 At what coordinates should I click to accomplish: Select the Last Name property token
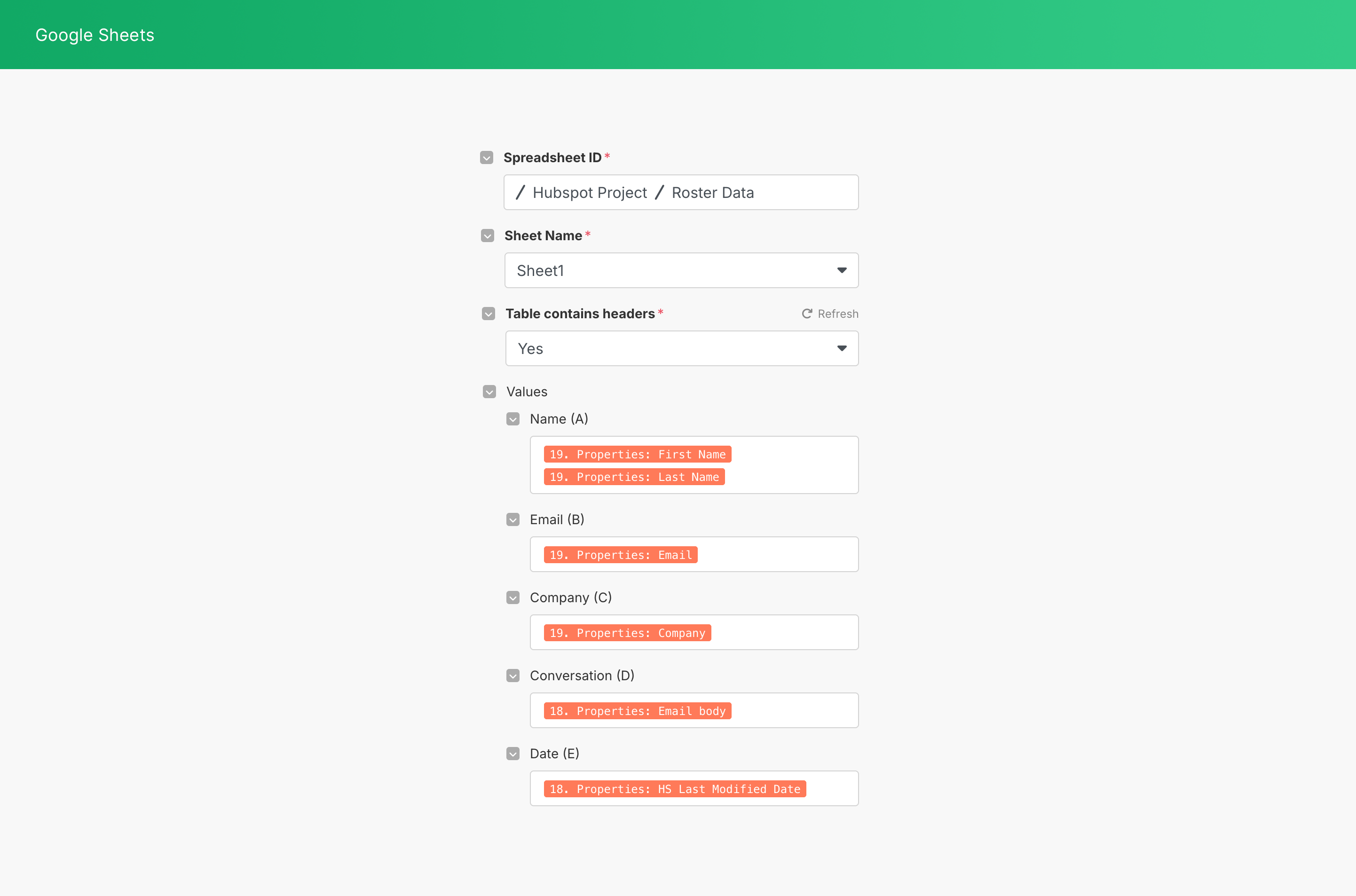coord(634,477)
